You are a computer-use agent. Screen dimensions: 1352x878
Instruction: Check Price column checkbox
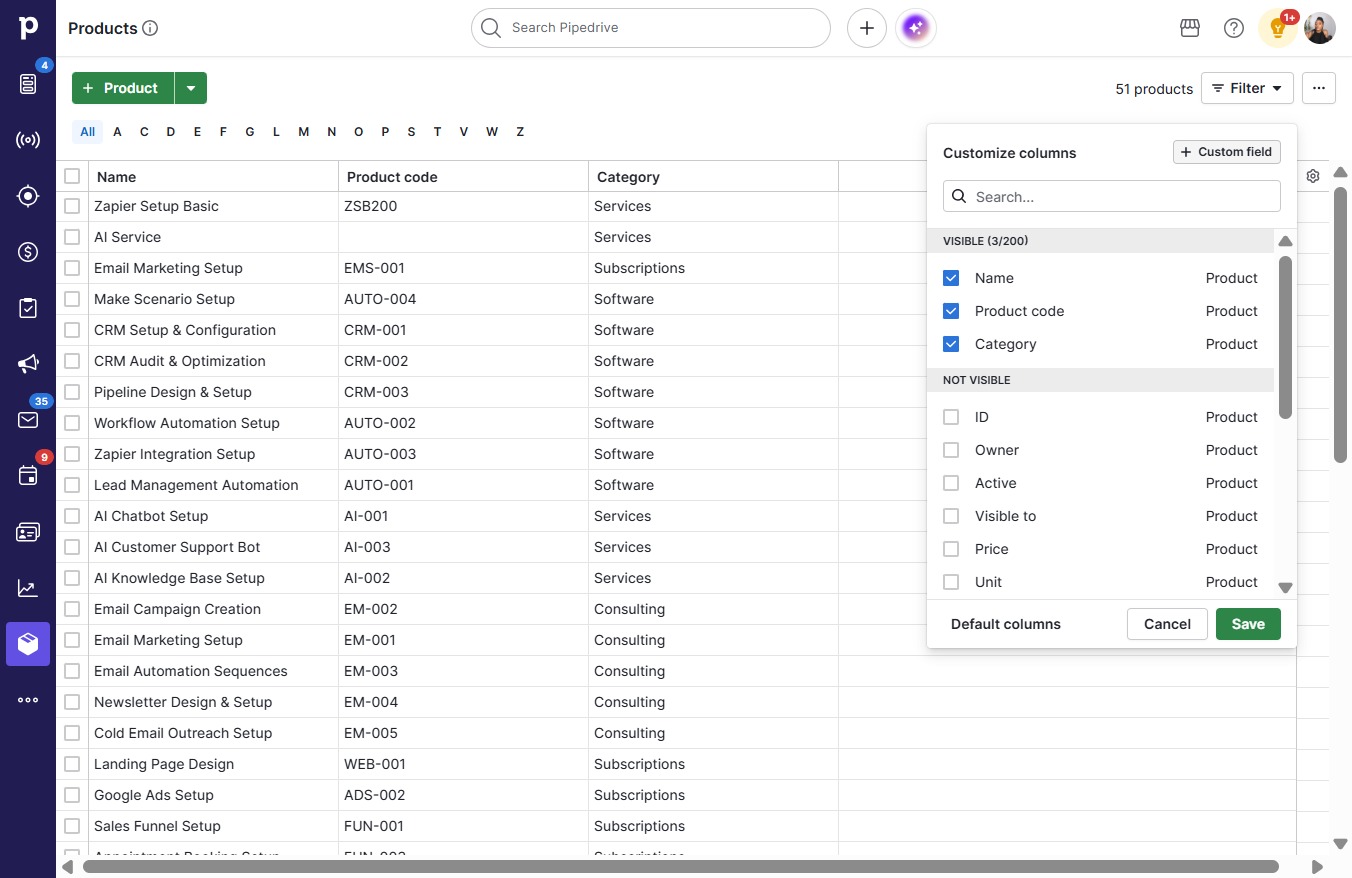coord(951,549)
